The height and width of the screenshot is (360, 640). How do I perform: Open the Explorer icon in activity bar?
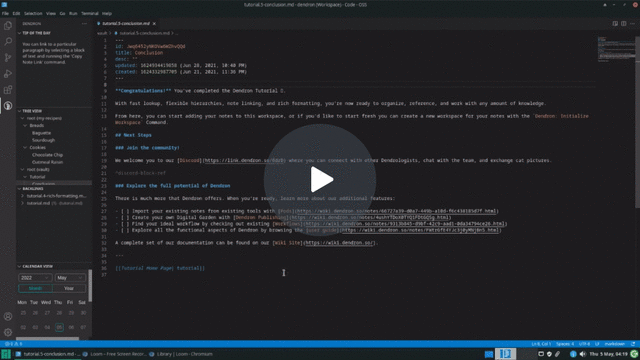8,26
